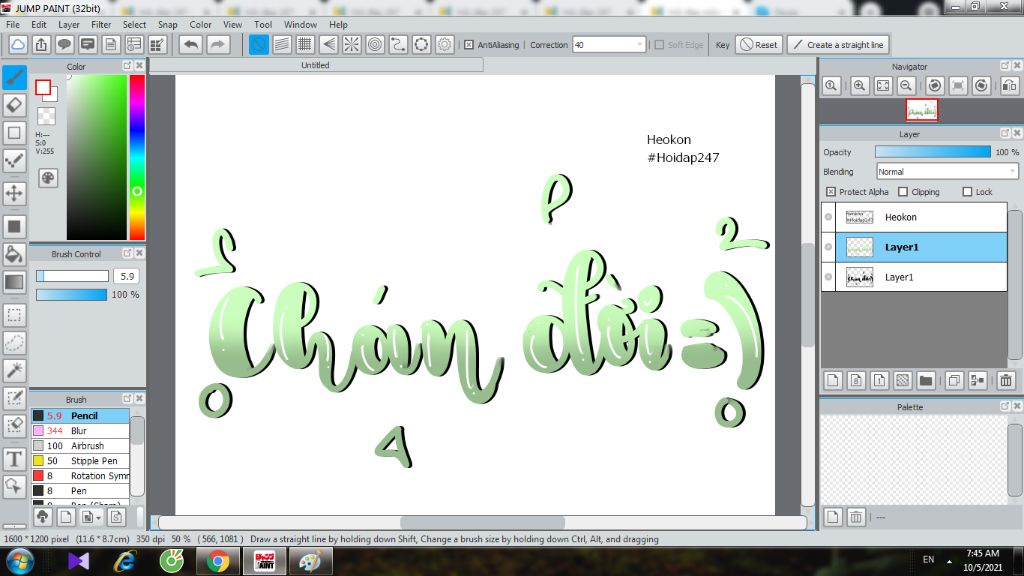
Task: Enable the radial snap
Action: [351, 44]
